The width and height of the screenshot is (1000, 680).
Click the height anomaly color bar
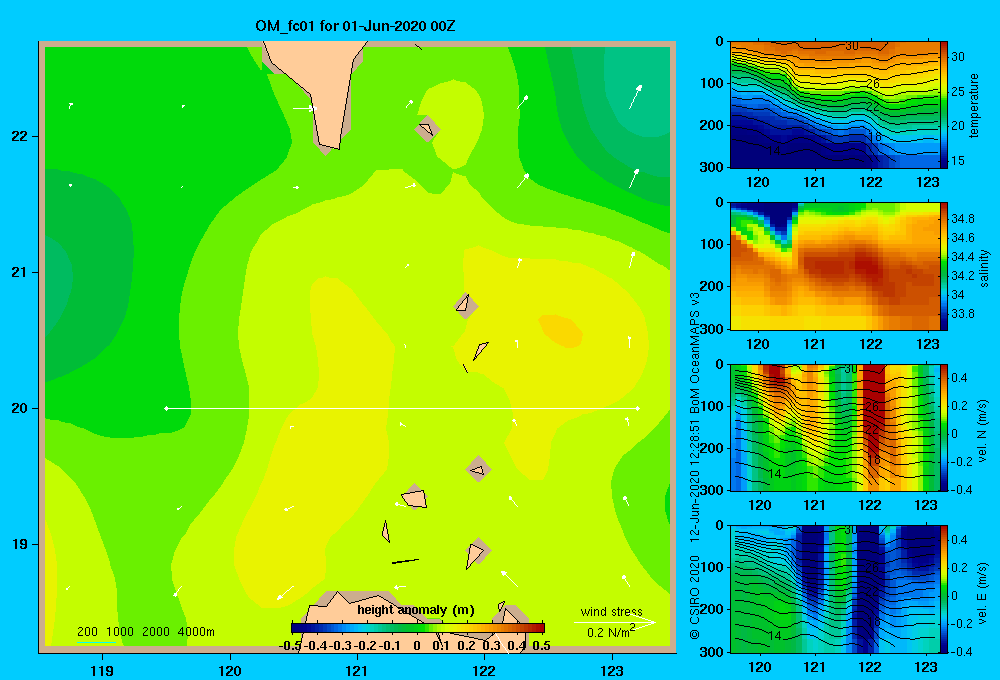pos(418,628)
